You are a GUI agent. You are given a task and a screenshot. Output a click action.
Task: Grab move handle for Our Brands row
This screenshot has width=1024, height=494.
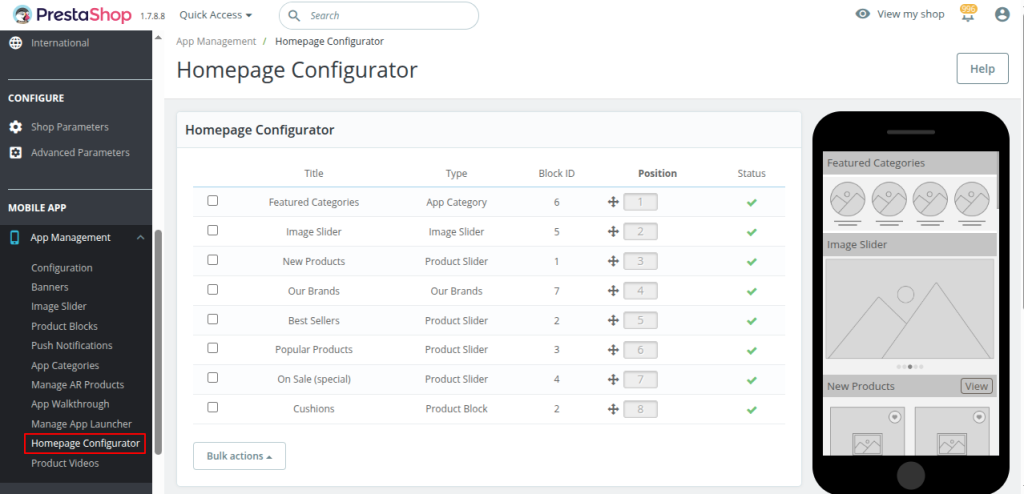(x=613, y=291)
